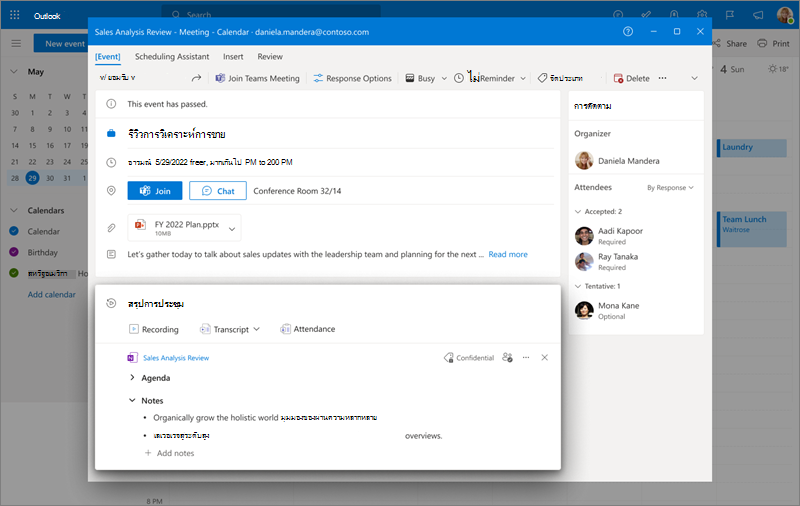This screenshot has width=800, height=506.
Task: Open more toolbar options ellipsis
Action: (x=662, y=78)
